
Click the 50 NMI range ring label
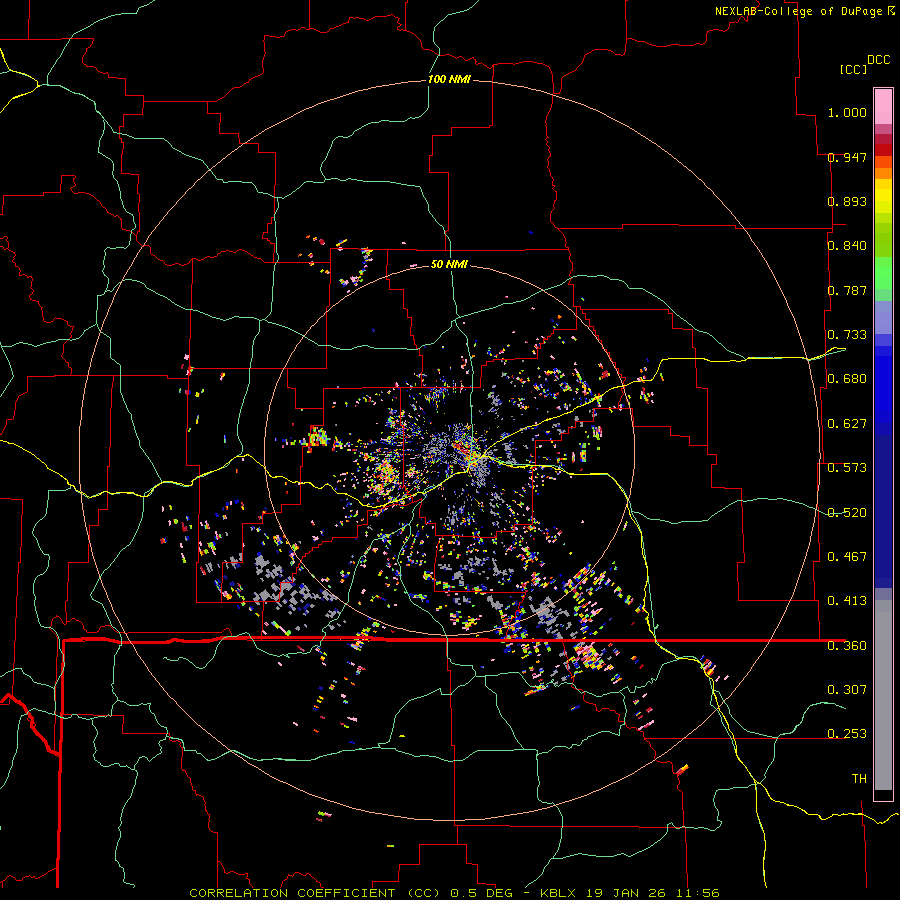click(x=449, y=264)
